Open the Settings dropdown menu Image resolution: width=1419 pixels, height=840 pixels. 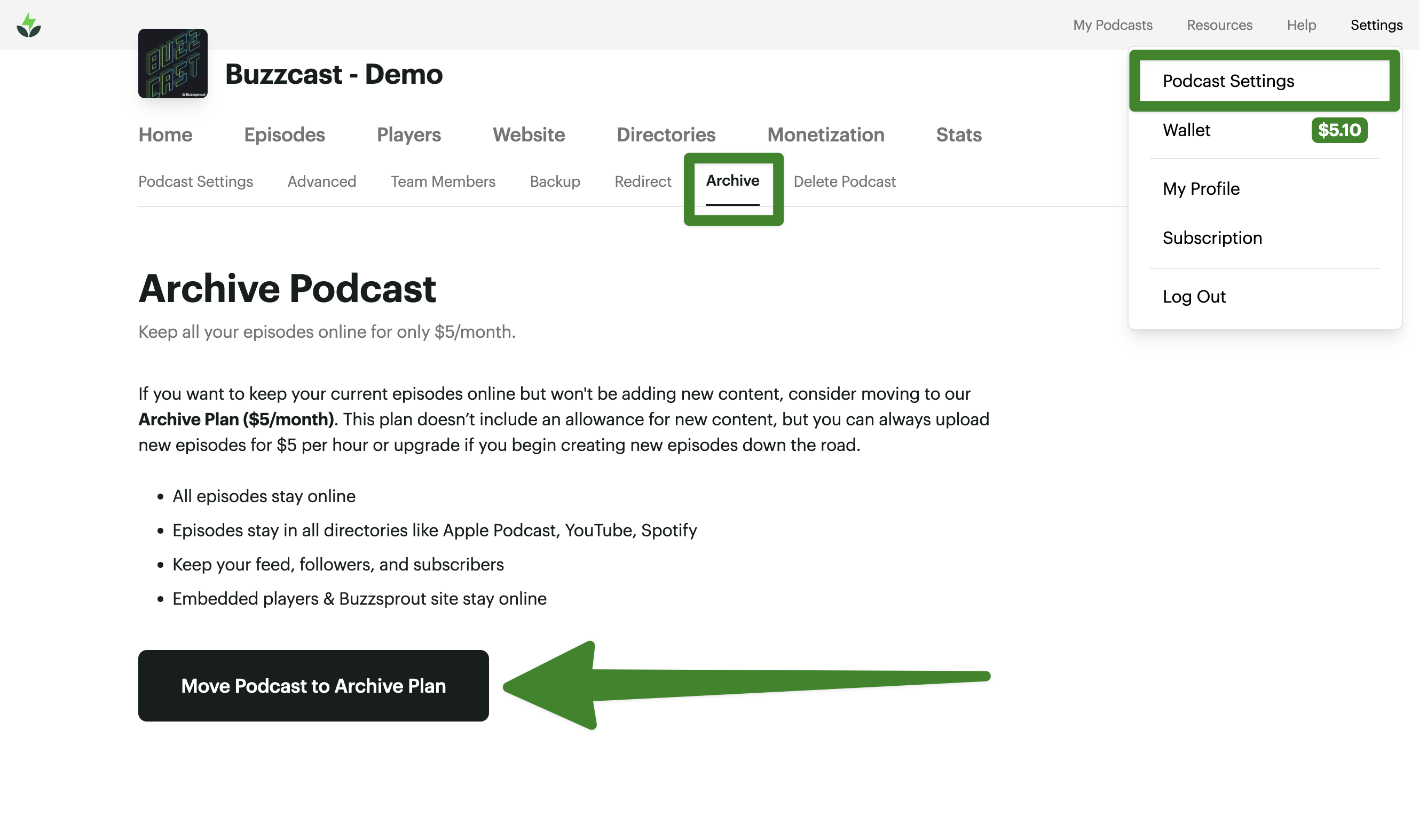pos(1375,25)
